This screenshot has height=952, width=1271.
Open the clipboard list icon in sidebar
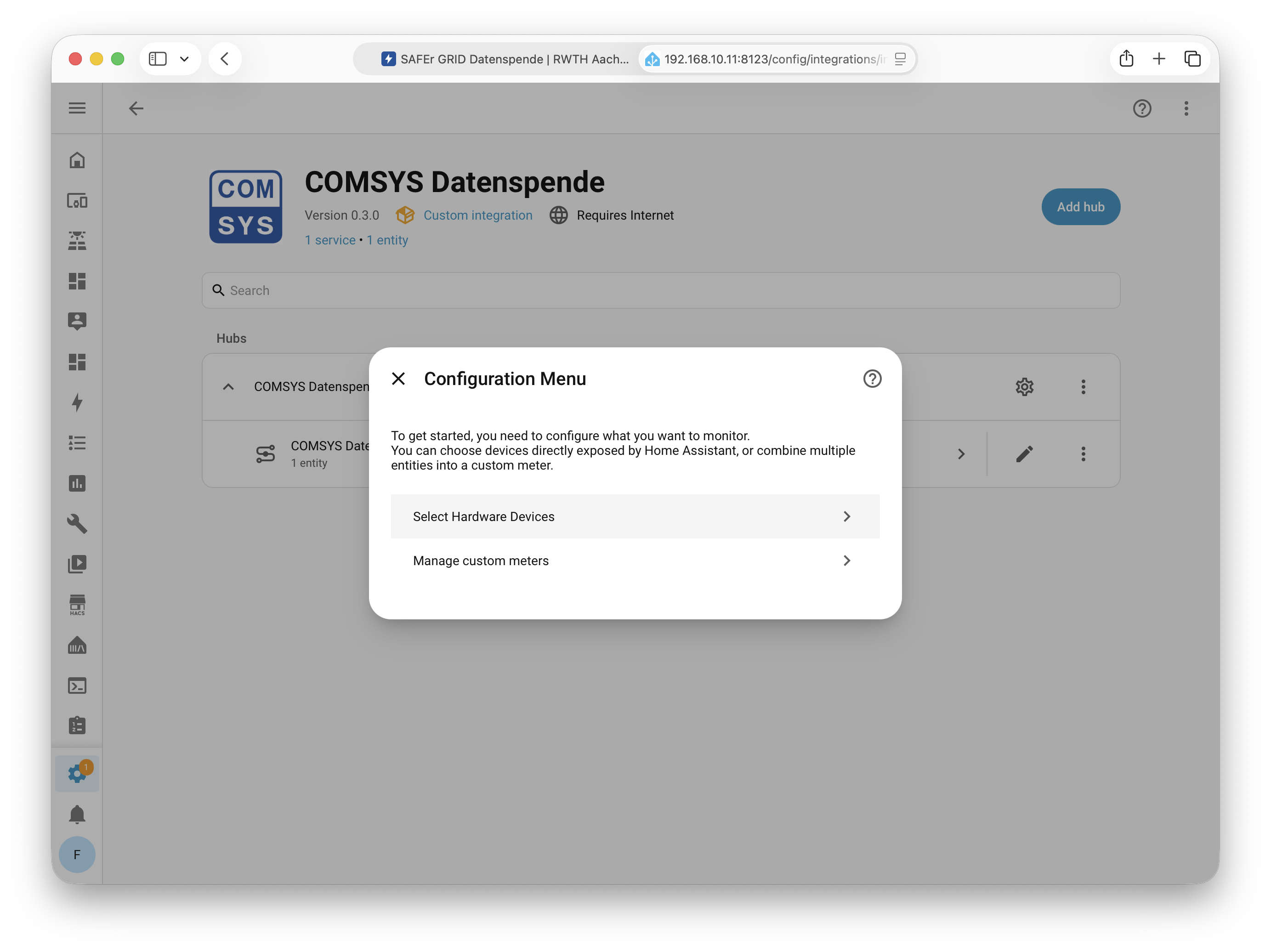[77, 725]
